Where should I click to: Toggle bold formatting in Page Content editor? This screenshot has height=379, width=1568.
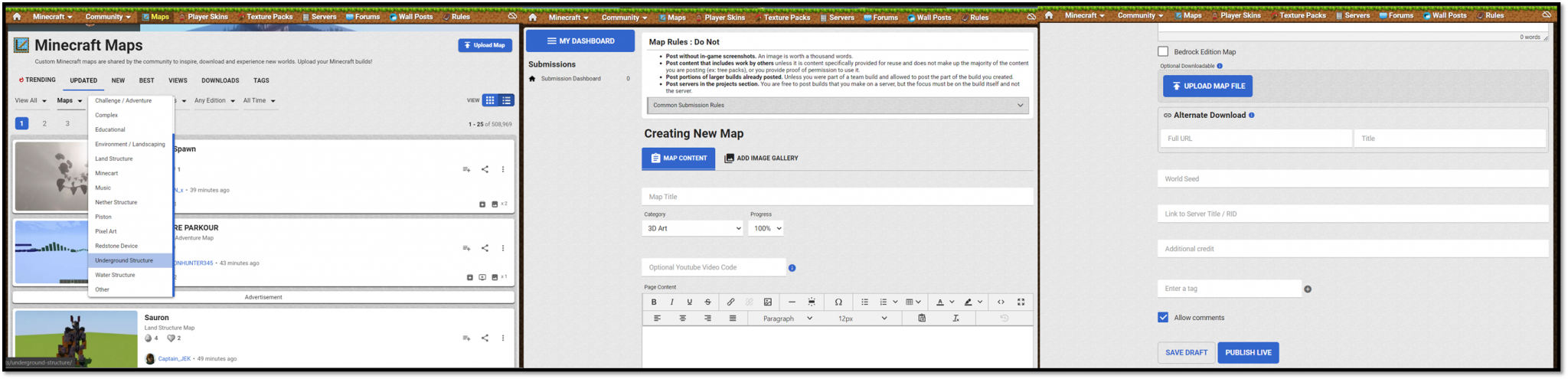pos(654,302)
